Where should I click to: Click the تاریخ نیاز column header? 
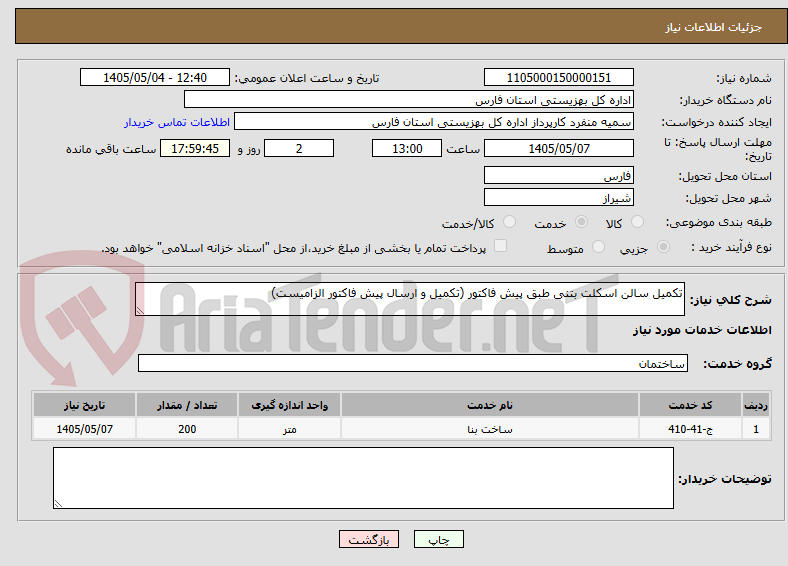84,405
